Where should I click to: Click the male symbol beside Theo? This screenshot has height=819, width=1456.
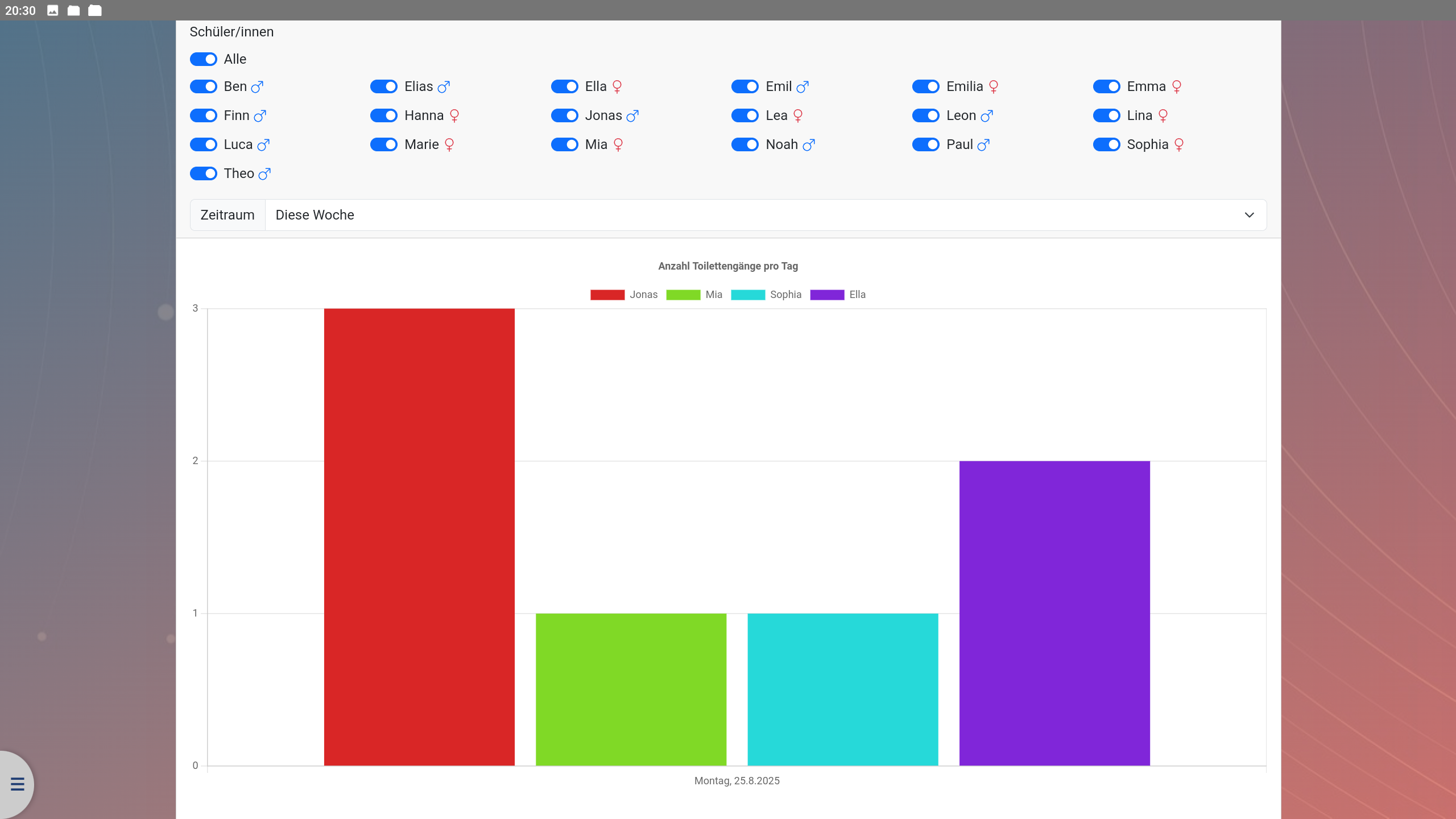tap(264, 174)
